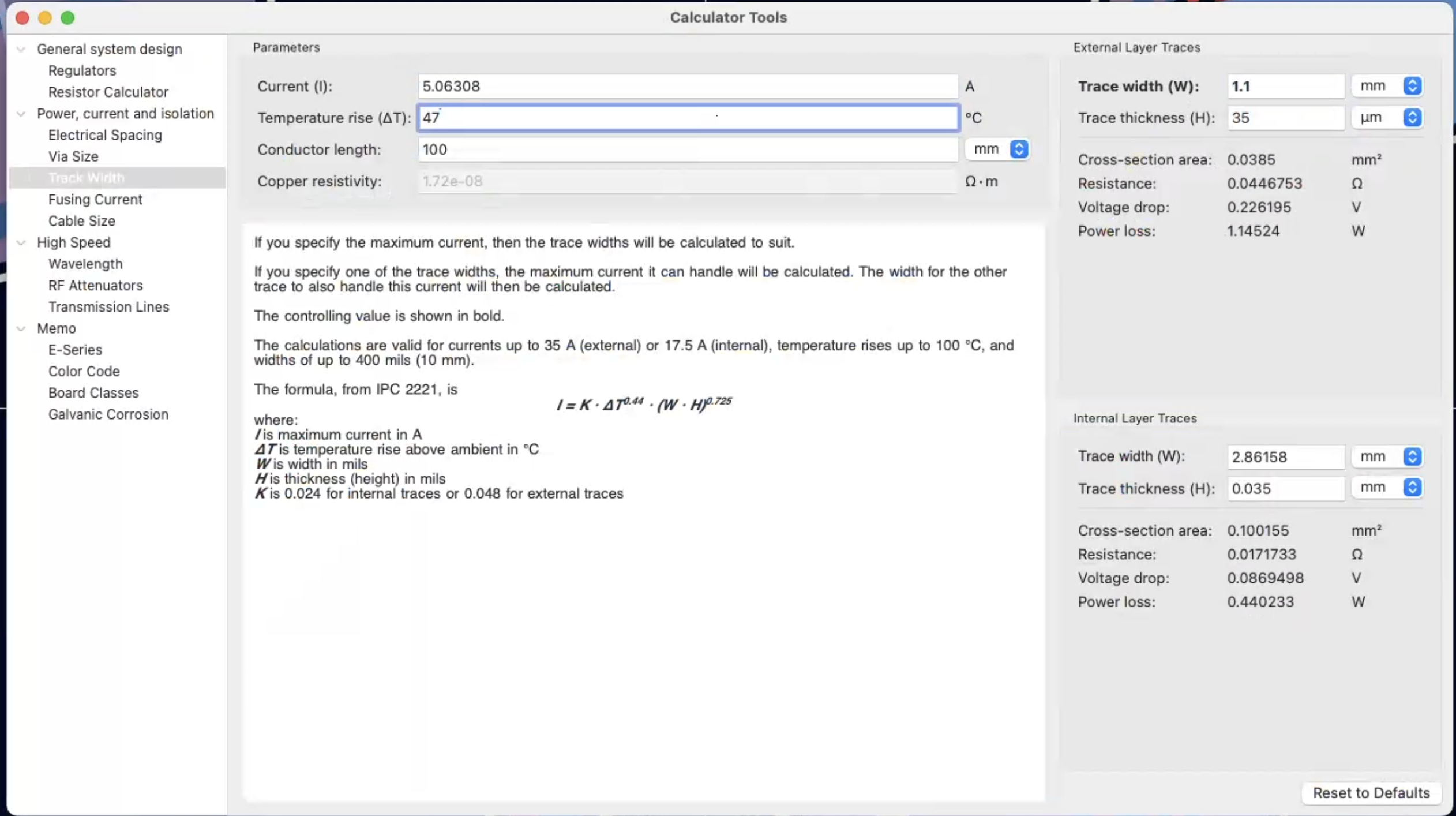Open the Fusing Current calculator
Screen dimensions: 1456x816
pyautogui.click(x=95, y=200)
